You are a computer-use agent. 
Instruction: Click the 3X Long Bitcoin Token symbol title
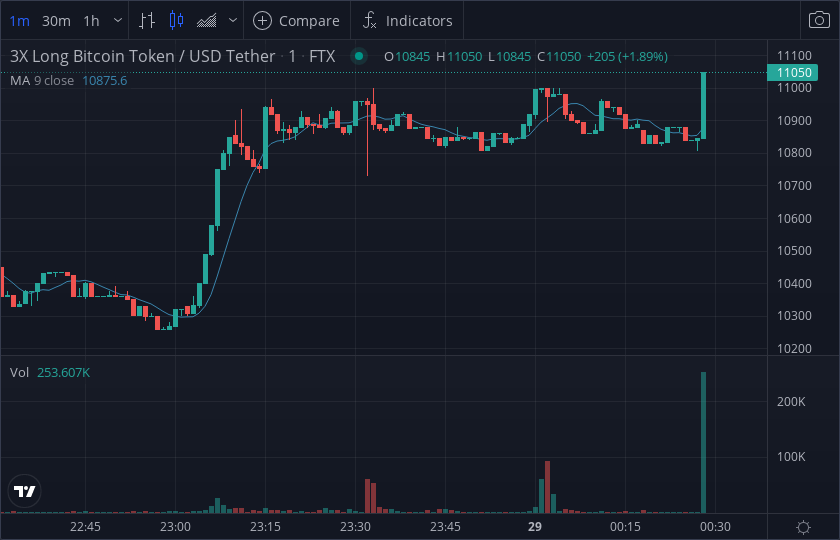(x=142, y=56)
